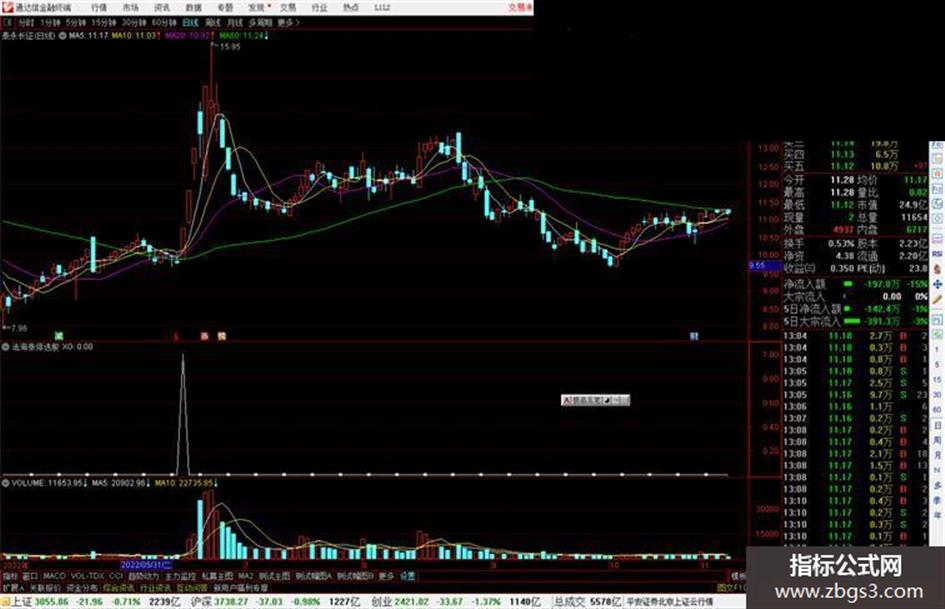Open the 行情 menu

coord(99,8)
